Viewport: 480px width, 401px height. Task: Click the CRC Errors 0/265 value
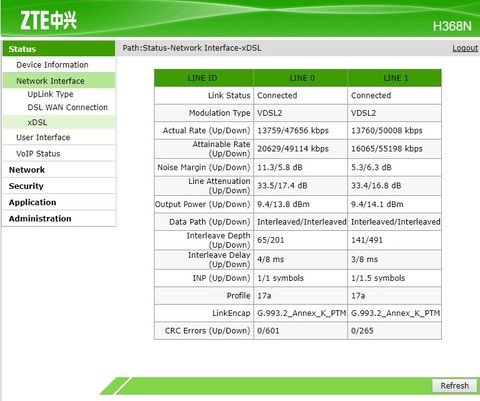point(362,331)
